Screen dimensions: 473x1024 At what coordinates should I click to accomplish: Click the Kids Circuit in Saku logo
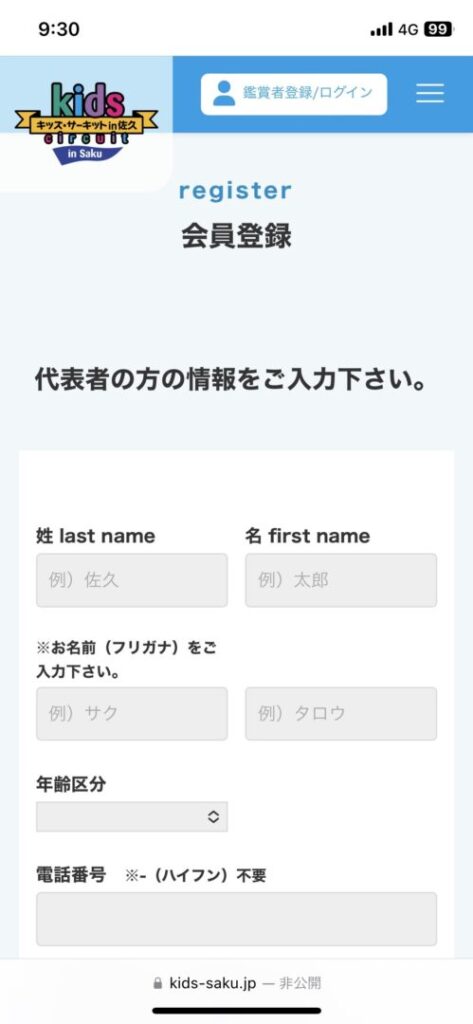[x=86, y=123]
